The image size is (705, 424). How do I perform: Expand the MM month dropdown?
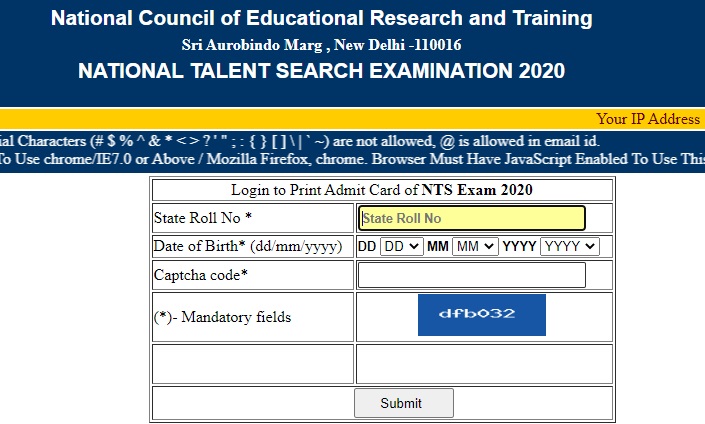[474, 246]
